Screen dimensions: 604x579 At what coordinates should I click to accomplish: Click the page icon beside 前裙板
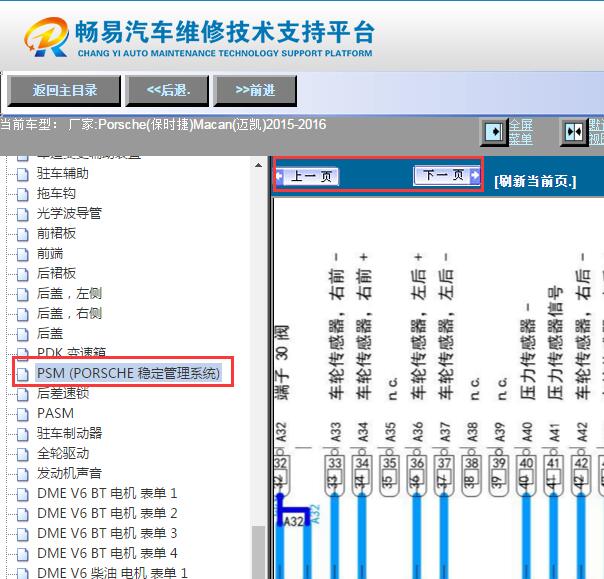(23, 234)
